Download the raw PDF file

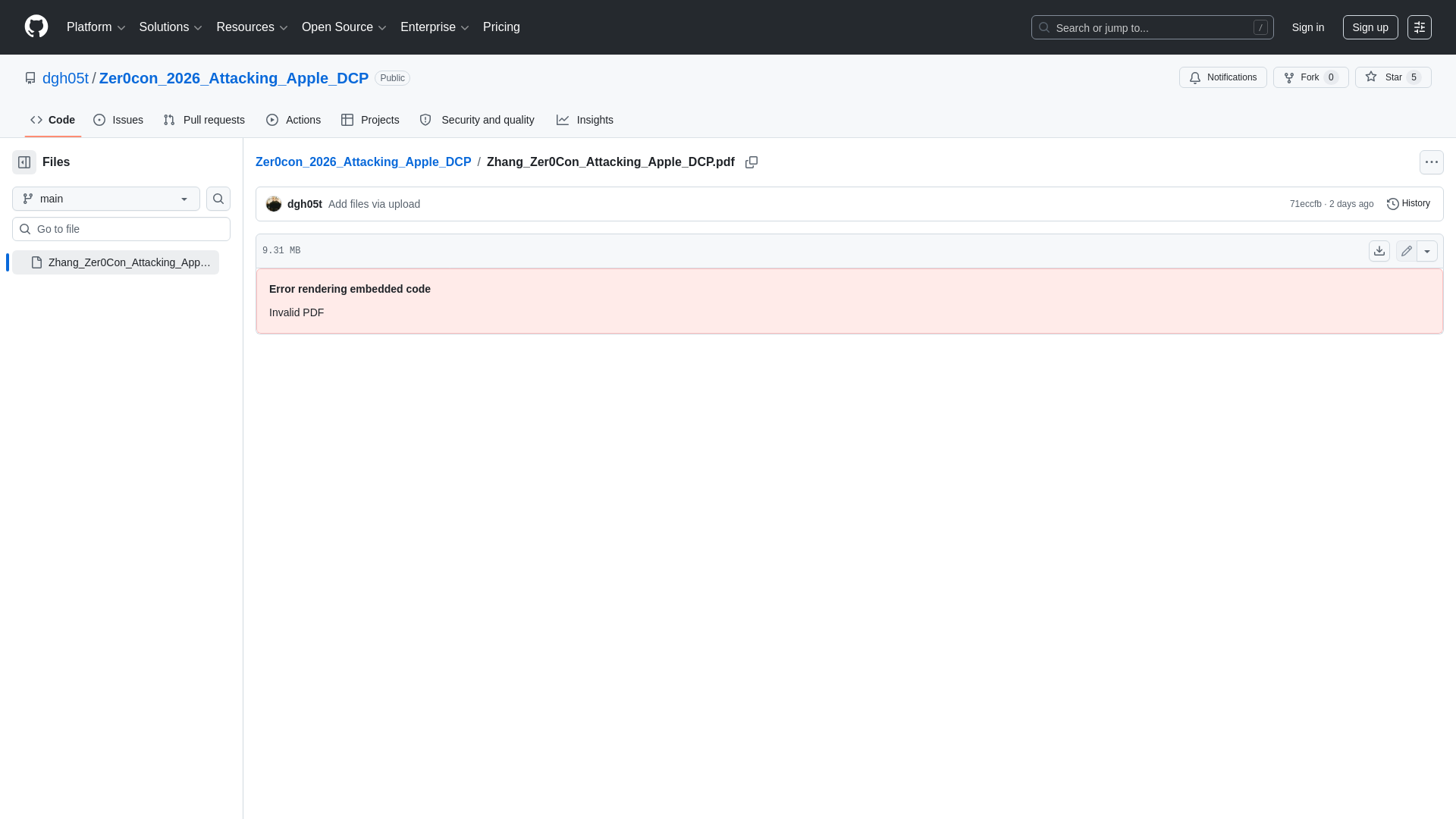[1379, 251]
